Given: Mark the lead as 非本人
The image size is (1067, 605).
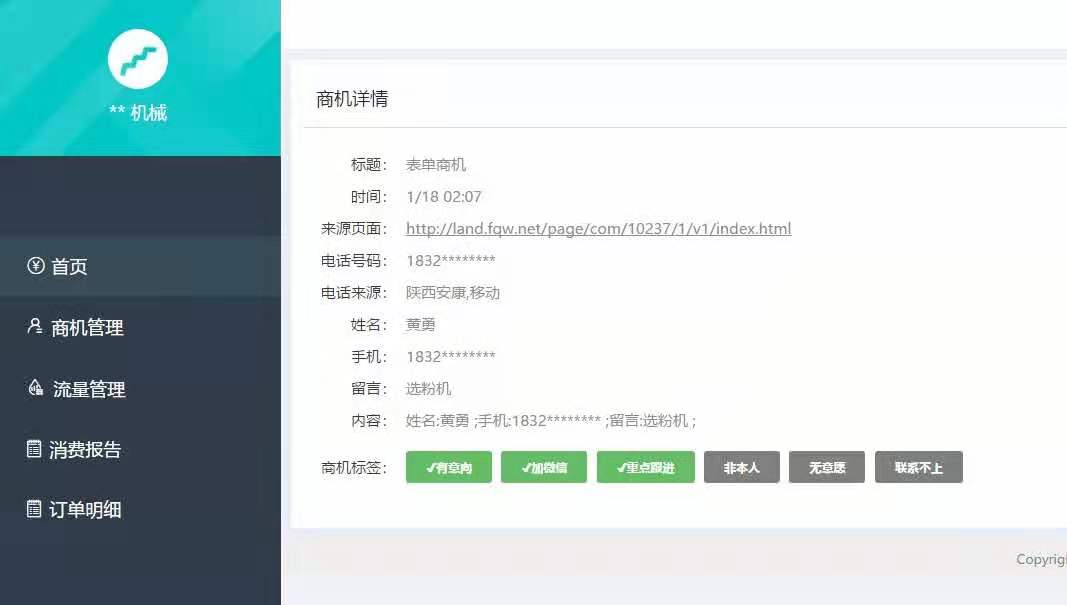Looking at the screenshot, I should click(x=742, y=467).
